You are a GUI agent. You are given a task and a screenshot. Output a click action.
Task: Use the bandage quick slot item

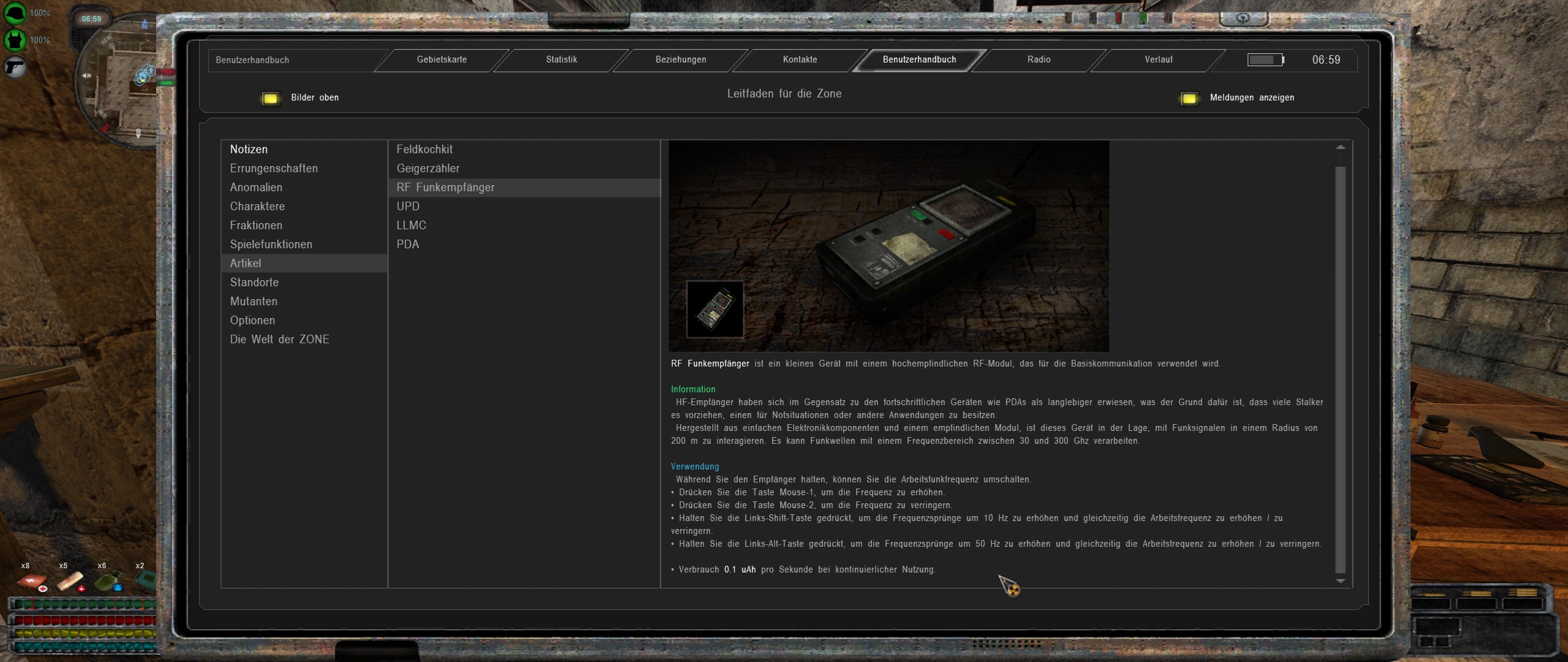(x=70, y=581)
